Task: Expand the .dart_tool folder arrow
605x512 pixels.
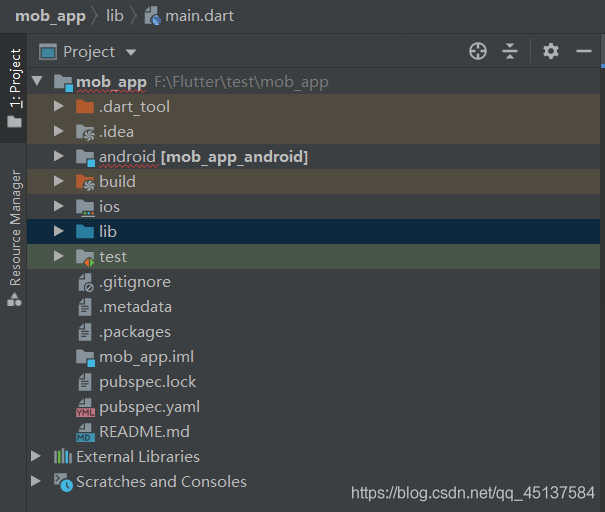Action: pyautogui.click(x=59, y=107)
